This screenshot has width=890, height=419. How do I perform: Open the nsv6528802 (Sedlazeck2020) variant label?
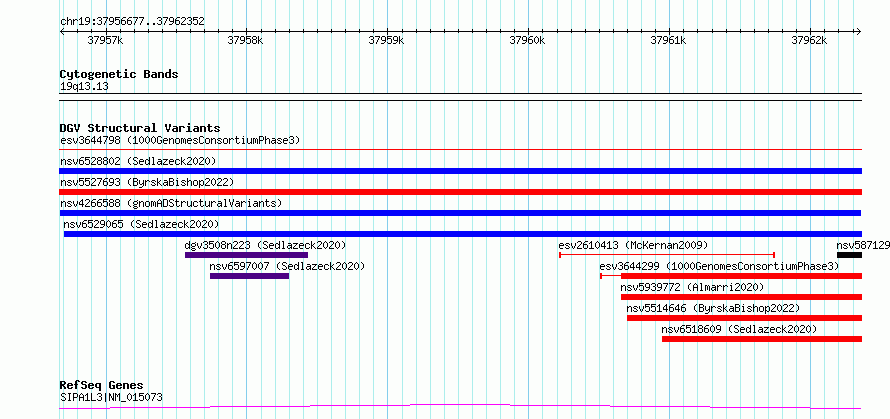(x=138, y=161)
